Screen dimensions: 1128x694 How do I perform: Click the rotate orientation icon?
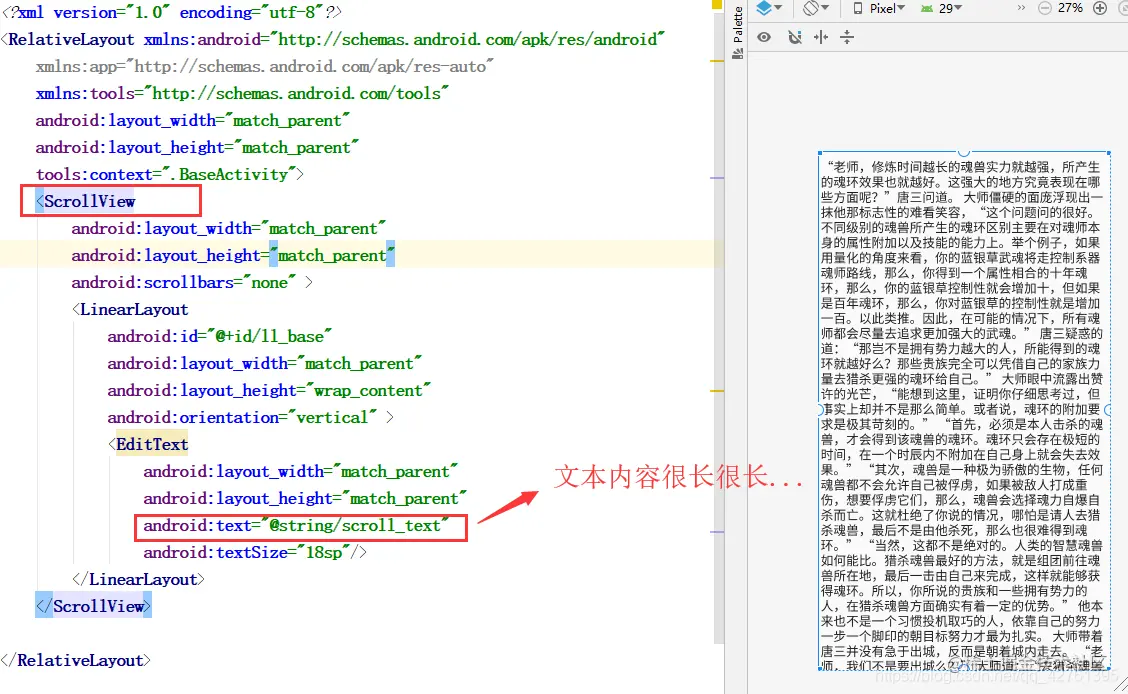(x=811, y=8)
